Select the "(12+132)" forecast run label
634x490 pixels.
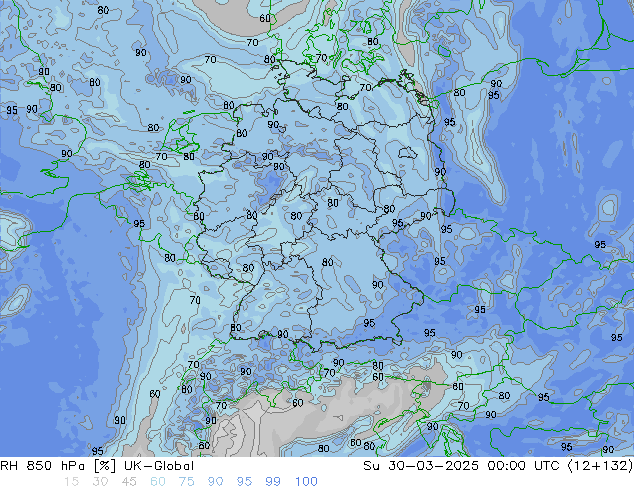[x=600, y=466]
